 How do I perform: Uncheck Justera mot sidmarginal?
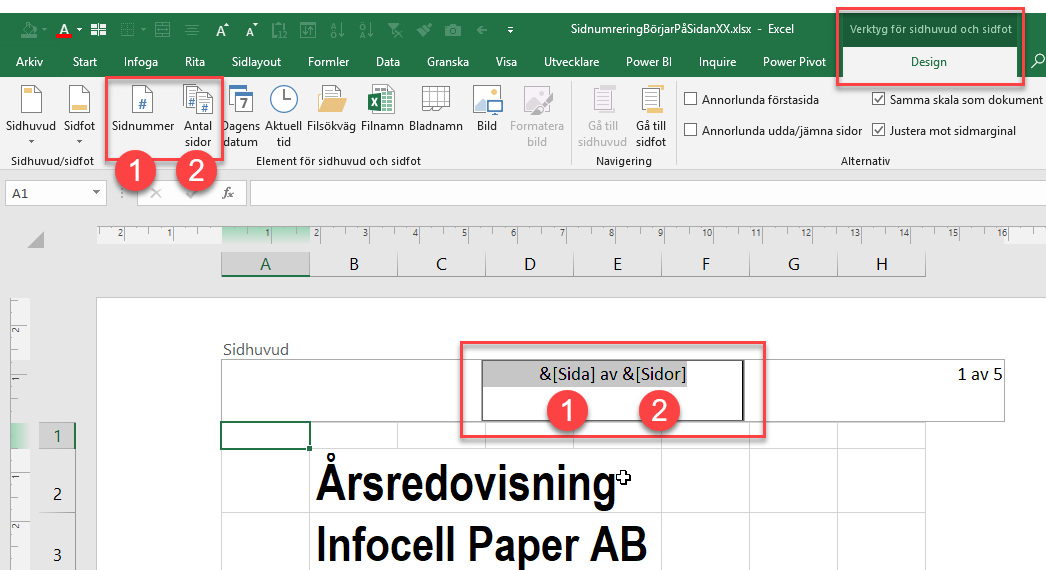pos(879,129)
